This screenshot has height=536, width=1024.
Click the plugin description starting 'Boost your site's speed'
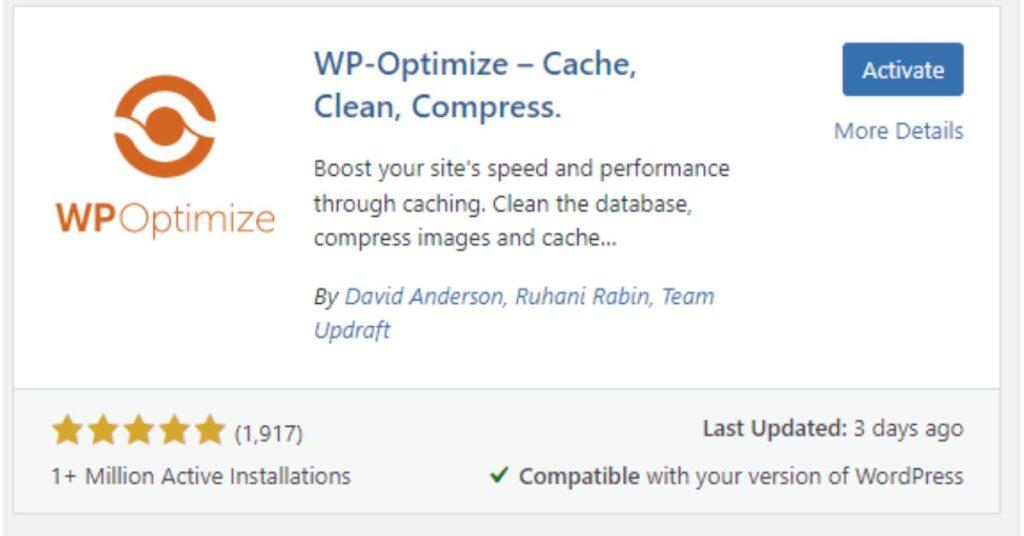[x=521, y=203]
